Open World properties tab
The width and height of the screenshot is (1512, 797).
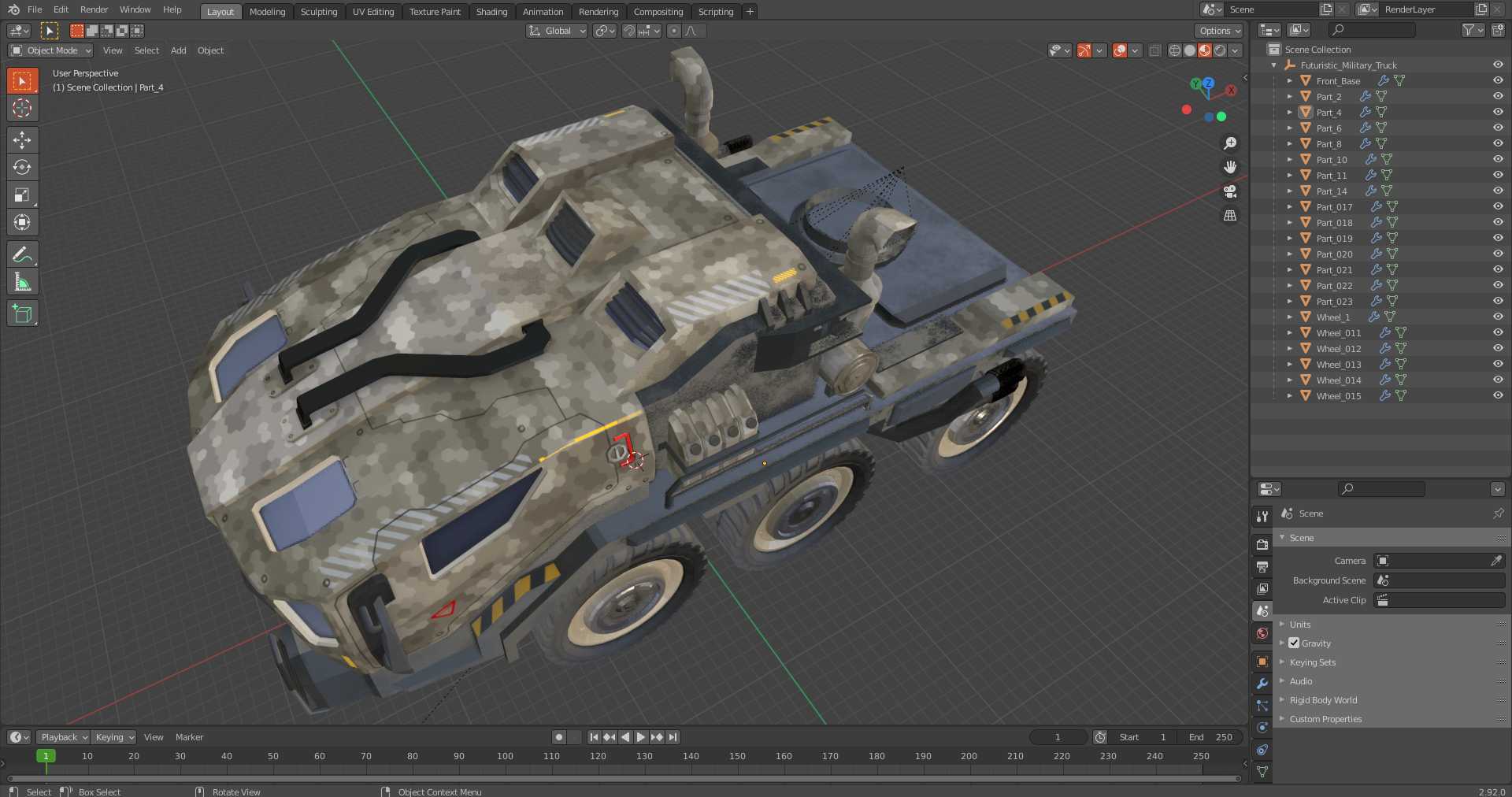pos(1262,633)
